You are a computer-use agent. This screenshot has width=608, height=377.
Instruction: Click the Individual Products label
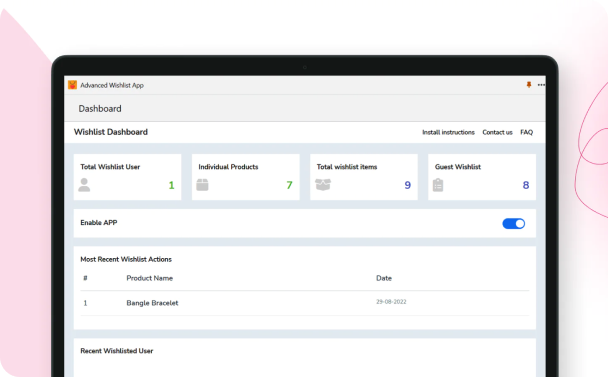(228, 167)
